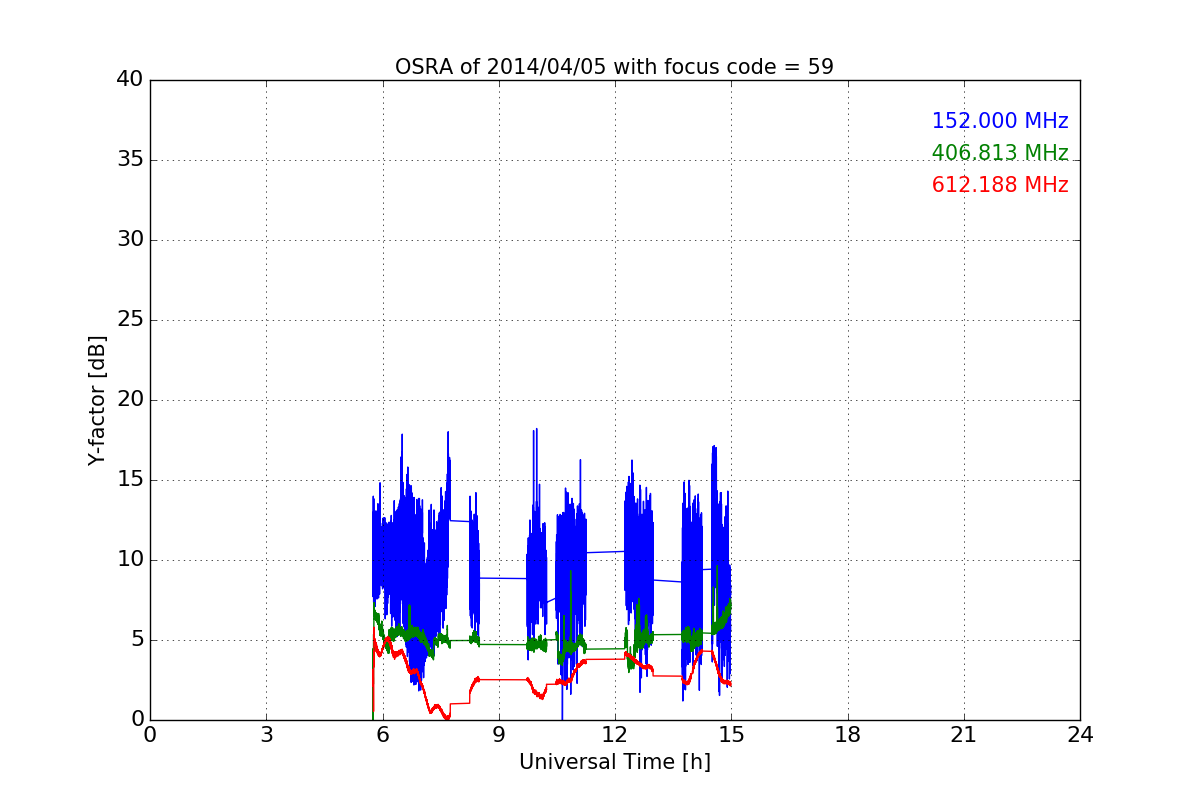Click the y-axis tick label 40
This screenshot has width=1200, height=800.
[130, 80]
